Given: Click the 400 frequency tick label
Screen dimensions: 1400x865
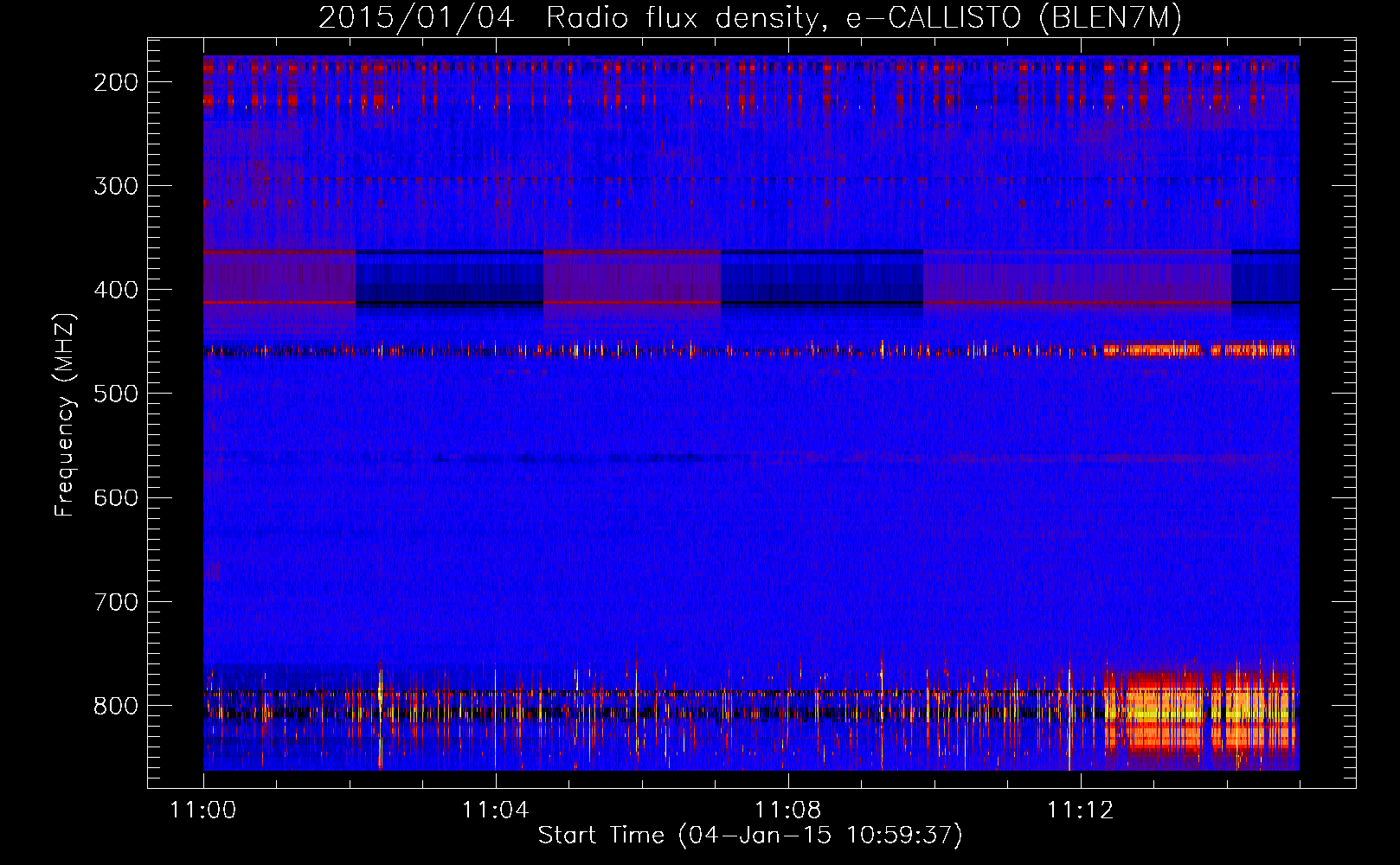Looking at the screenshot, I should [x=116, y=290].
